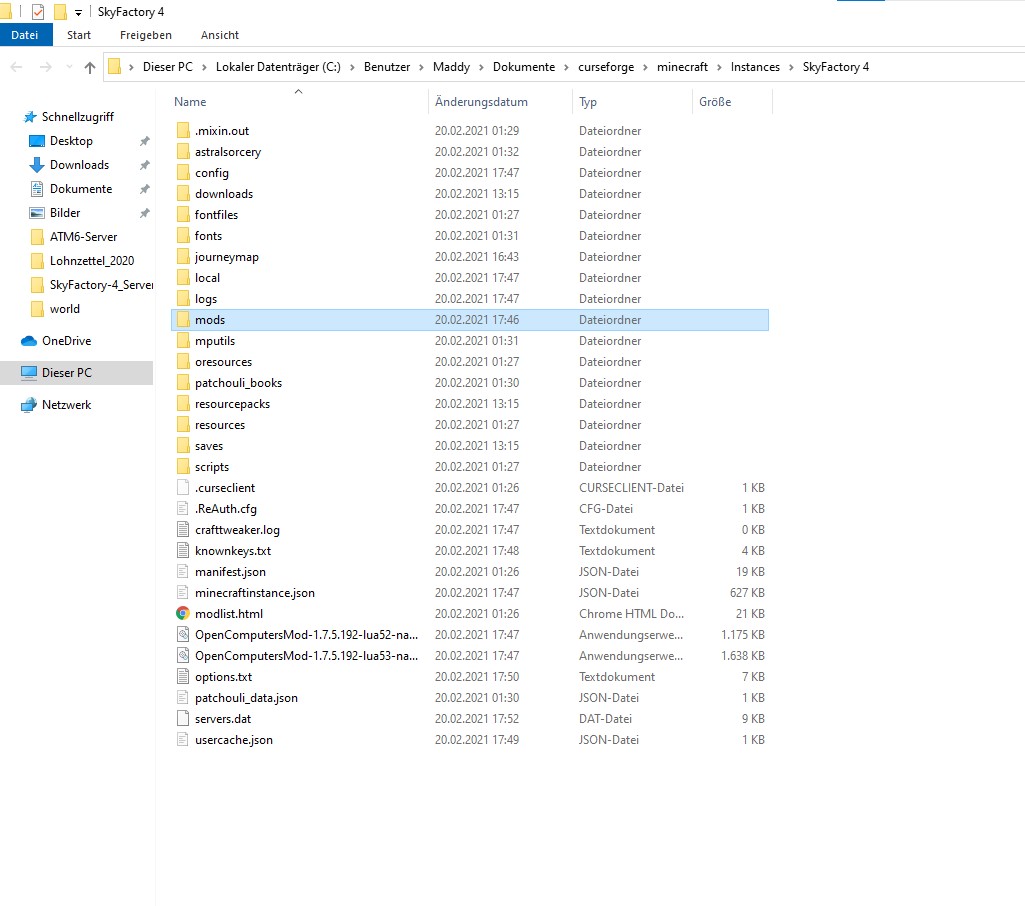This screenshot has width=1025, height=906.
Task: Open the Freigeben ribbon tab
Action: coord(146,35)
